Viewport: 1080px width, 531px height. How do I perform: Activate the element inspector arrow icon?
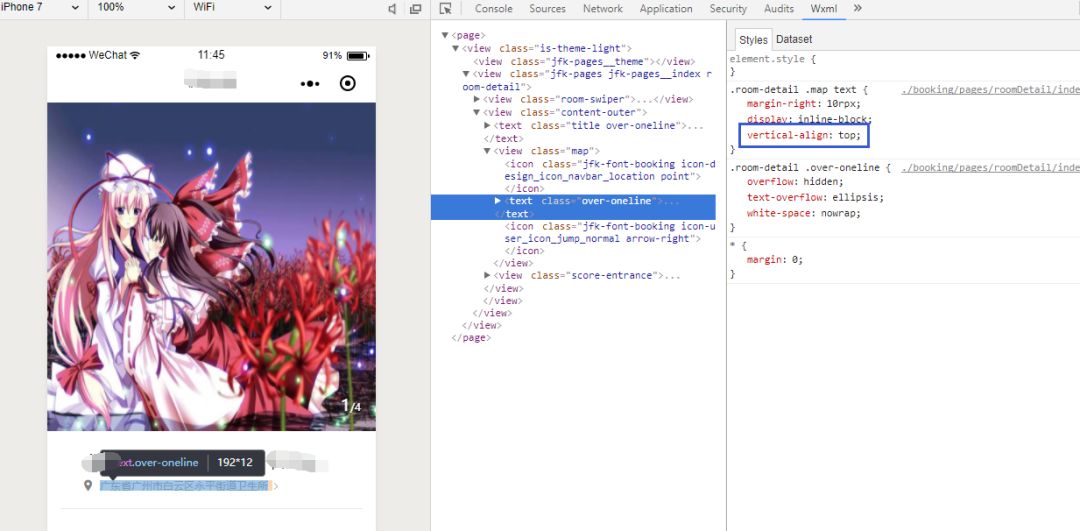446,9
